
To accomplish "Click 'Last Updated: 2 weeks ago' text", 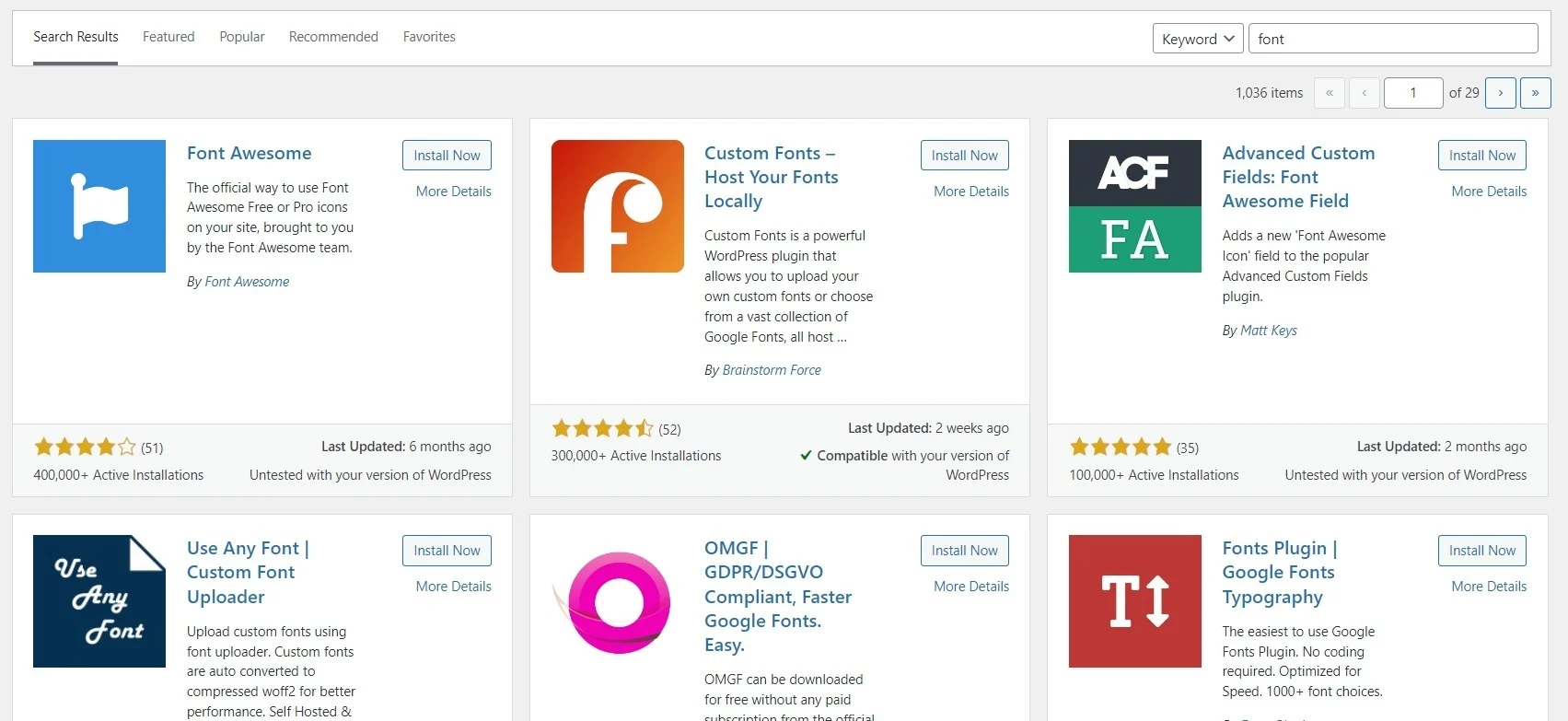I will click(928, 428).
